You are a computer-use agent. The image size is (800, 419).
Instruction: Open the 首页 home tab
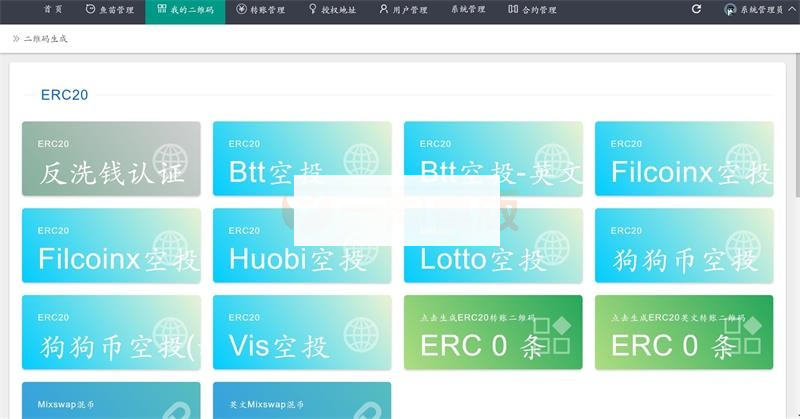[x=53, y=10]
